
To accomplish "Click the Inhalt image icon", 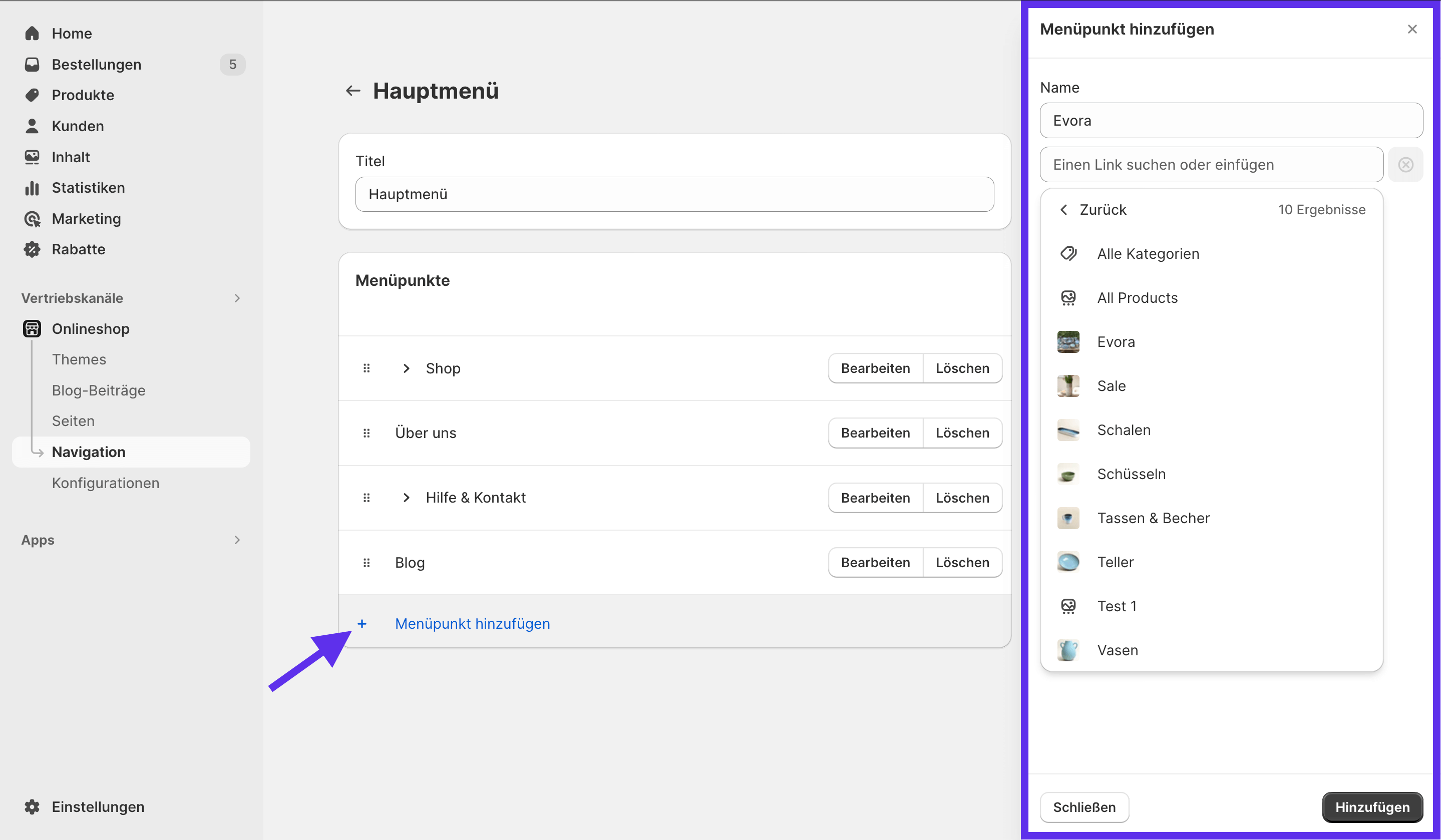I will [32, 157].
